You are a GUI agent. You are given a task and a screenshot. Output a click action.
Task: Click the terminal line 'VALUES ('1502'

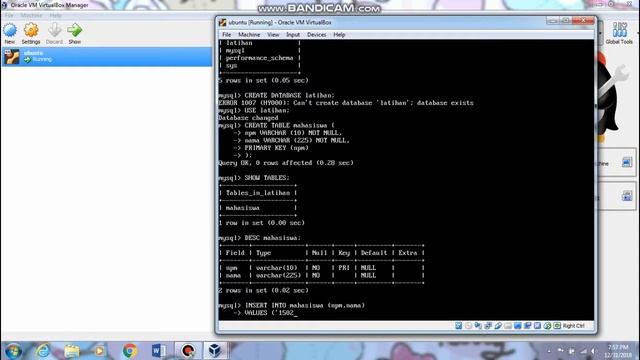coord(269,313)
